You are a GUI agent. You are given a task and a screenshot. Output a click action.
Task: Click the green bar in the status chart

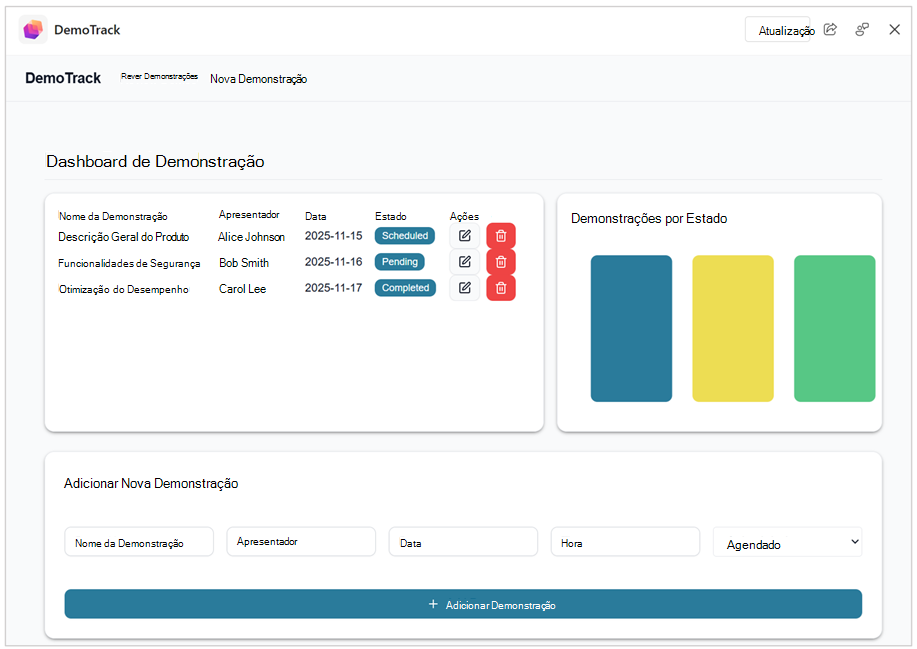tap(835, 329)
